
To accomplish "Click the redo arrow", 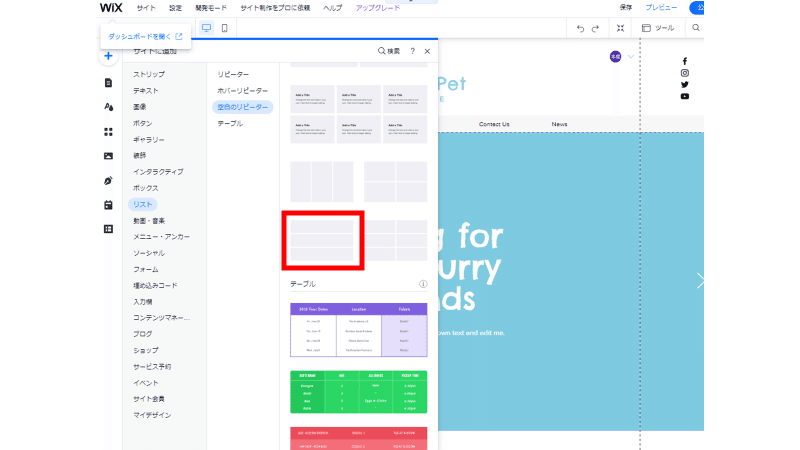I will [595, 29].
